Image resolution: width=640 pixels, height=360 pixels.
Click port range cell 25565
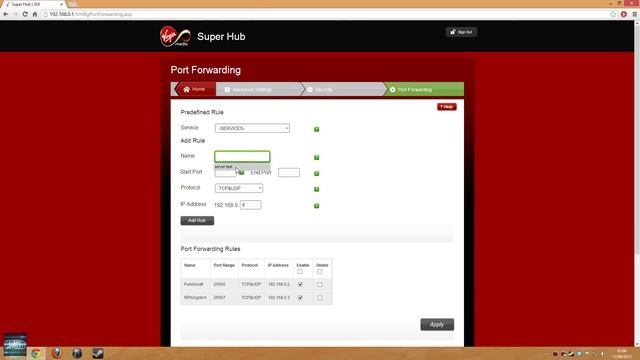219,284
